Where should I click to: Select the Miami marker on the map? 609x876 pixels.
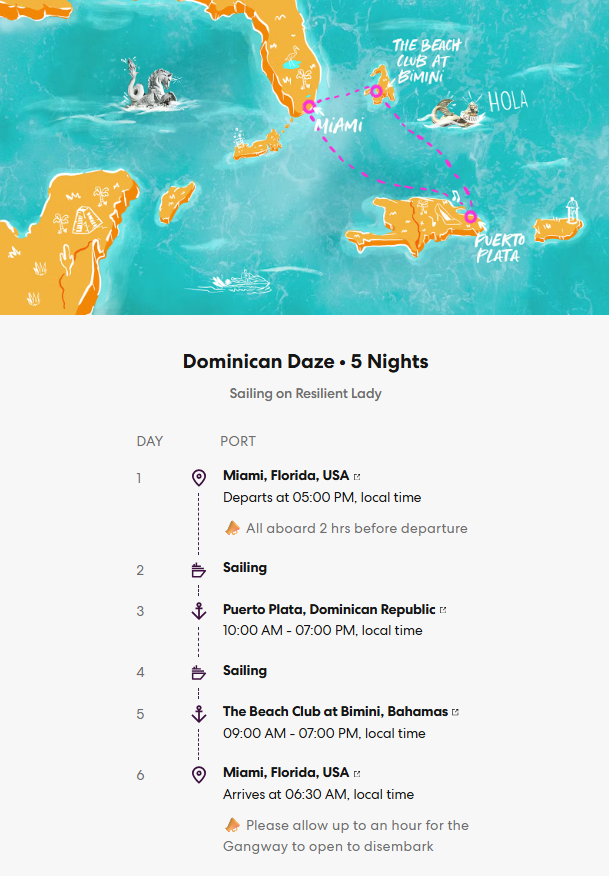(x=309, y=105)
